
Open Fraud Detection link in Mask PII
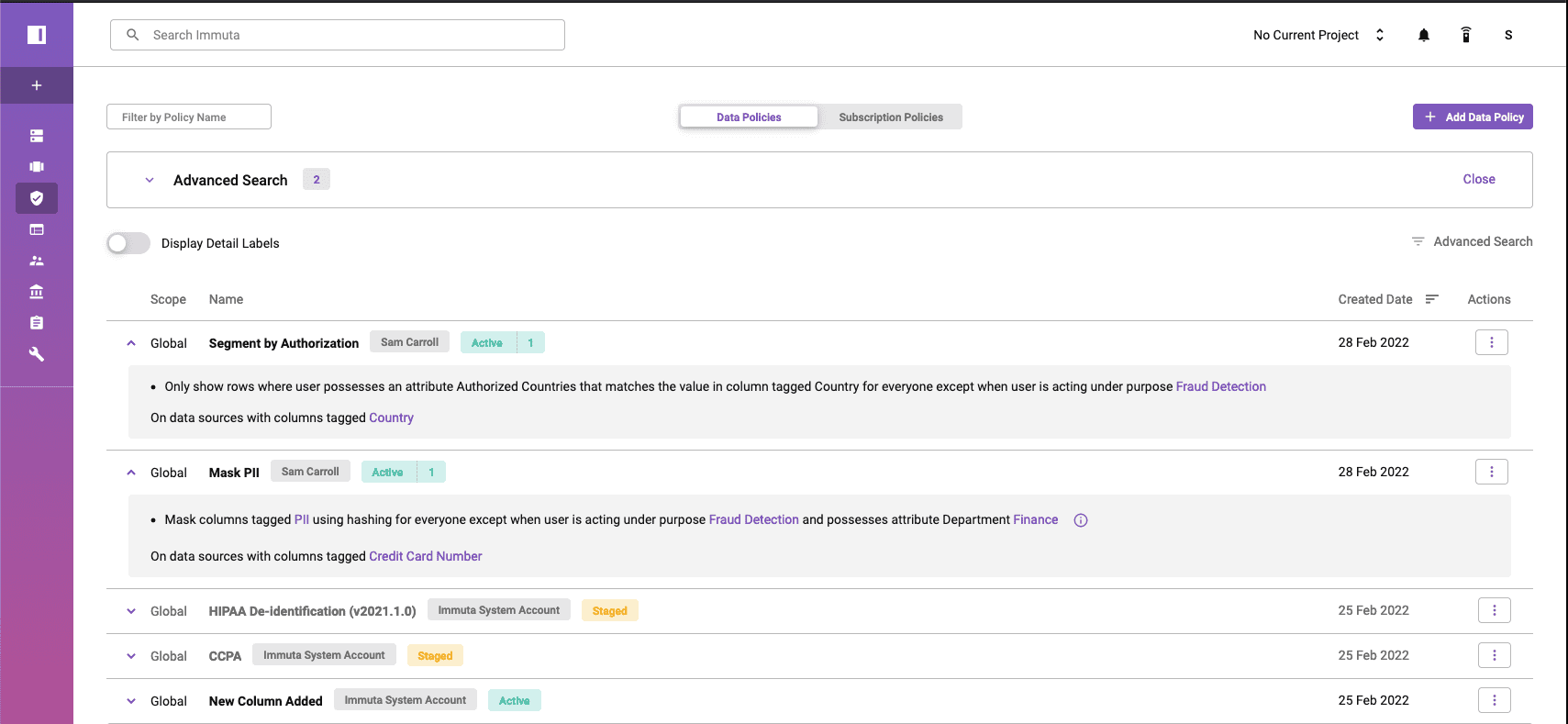pos(754,519)
